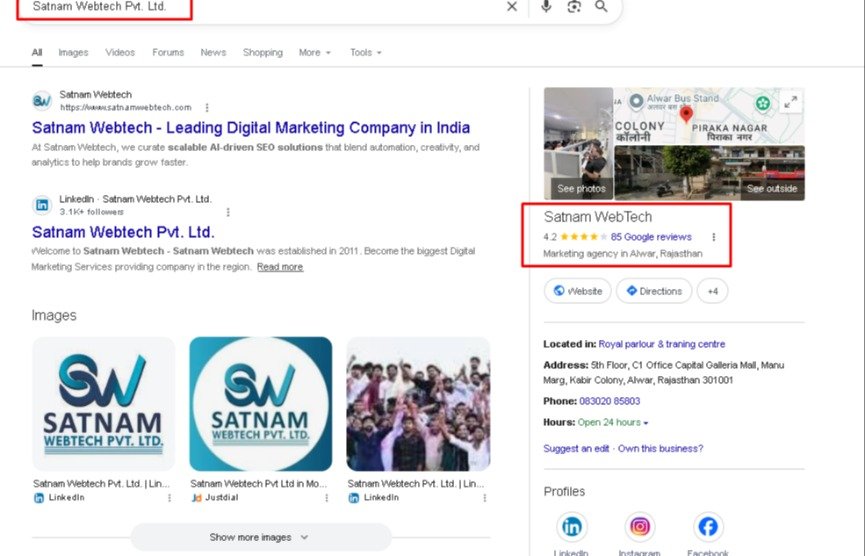Screen dimensions: 865x556
Task: Open the Instagram profile icon
Action: tap(639, 527)
